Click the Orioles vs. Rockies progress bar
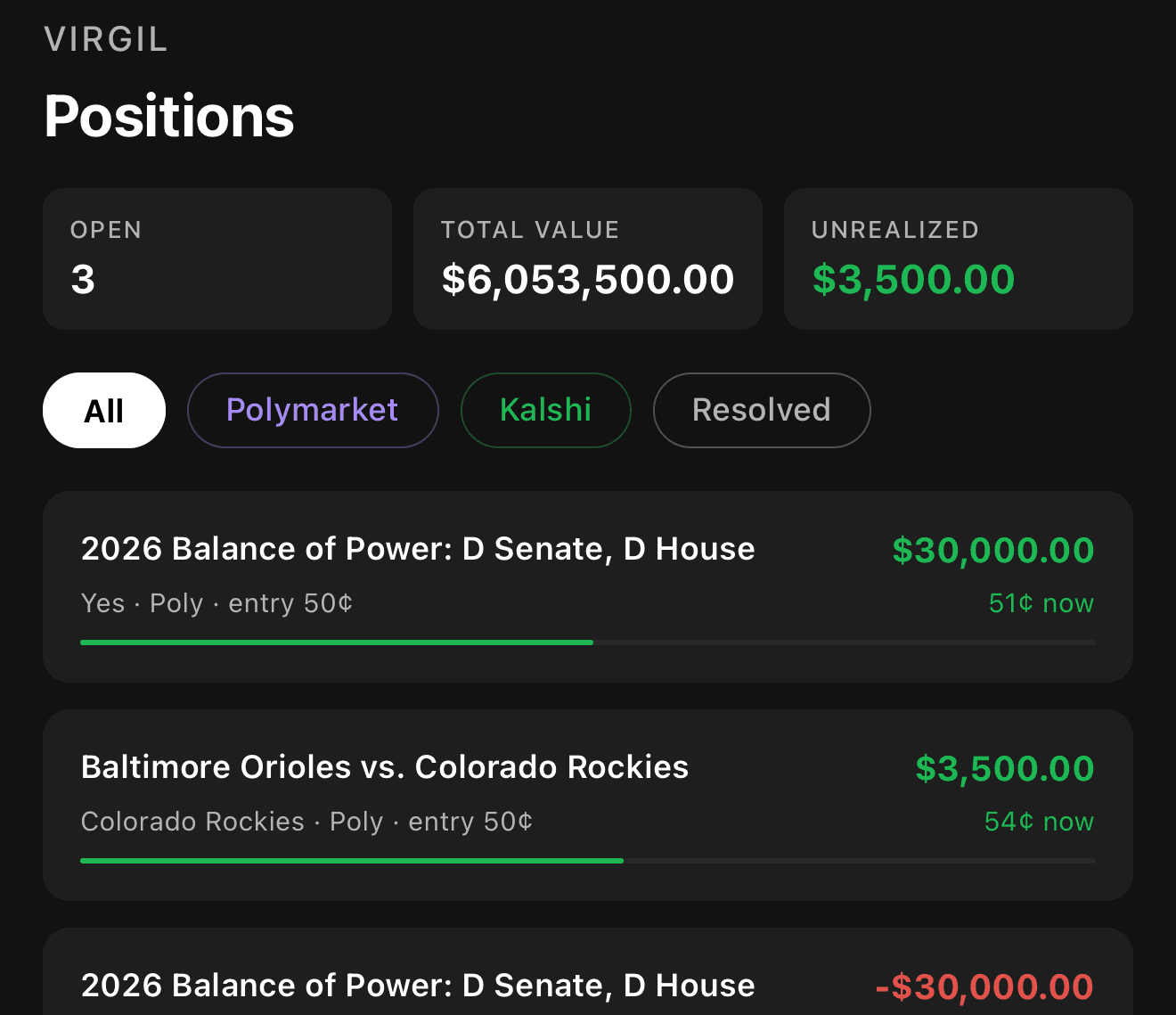This screenshot has width=1176, height=1015. pyautogui.click(x=588, y=860)
